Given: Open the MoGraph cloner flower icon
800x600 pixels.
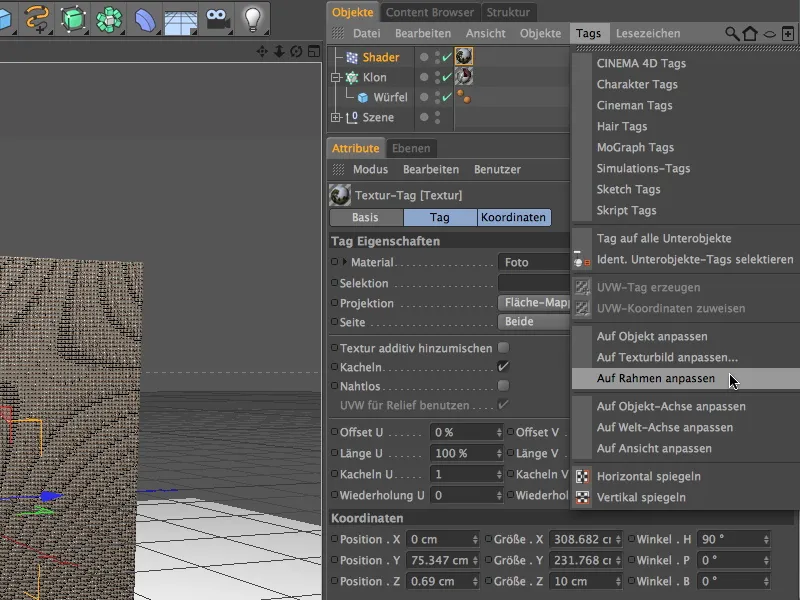Looking at the screenshot, I should coord(109,19).
